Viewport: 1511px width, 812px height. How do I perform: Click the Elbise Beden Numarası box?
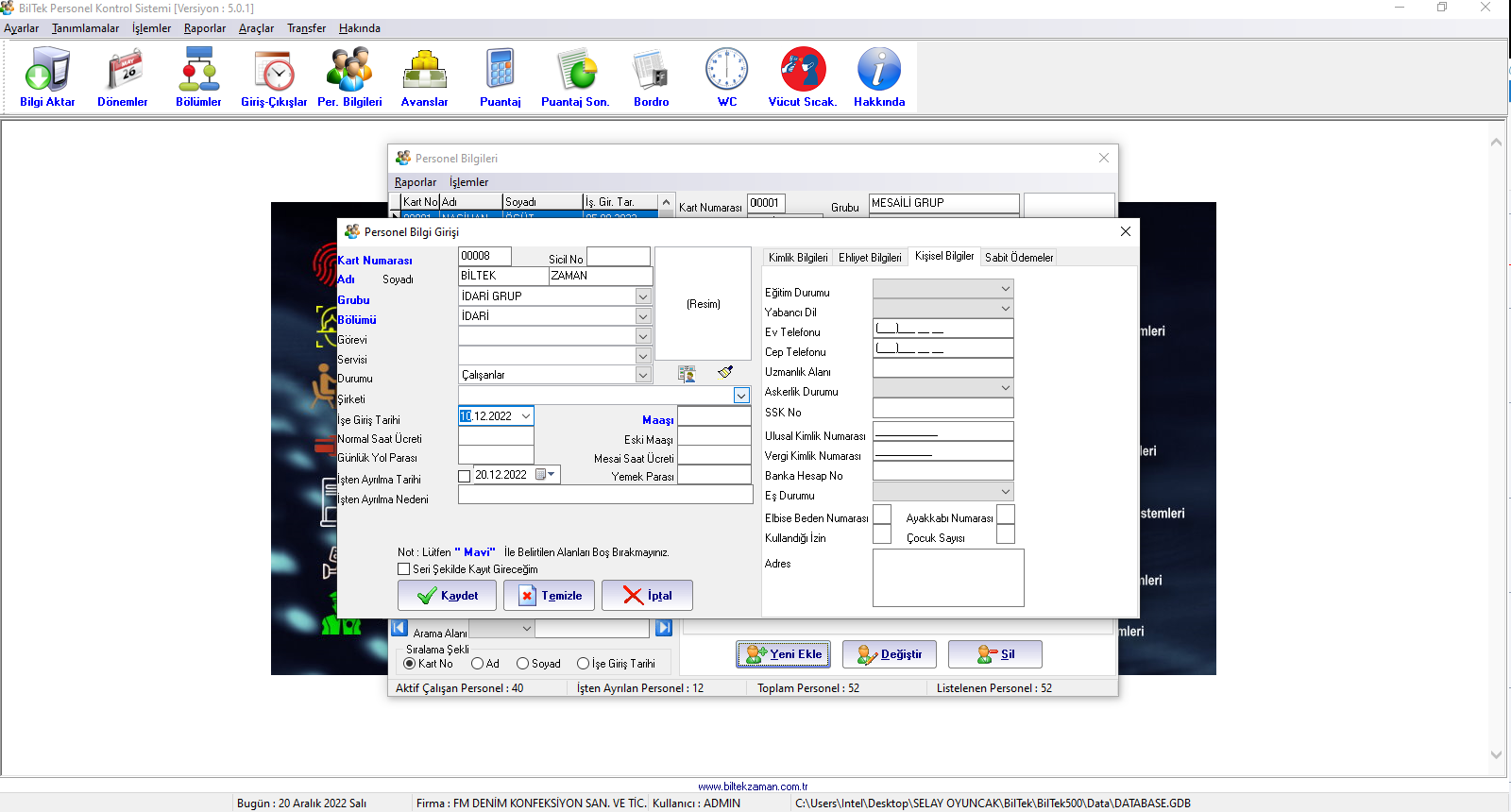(882, 515)
